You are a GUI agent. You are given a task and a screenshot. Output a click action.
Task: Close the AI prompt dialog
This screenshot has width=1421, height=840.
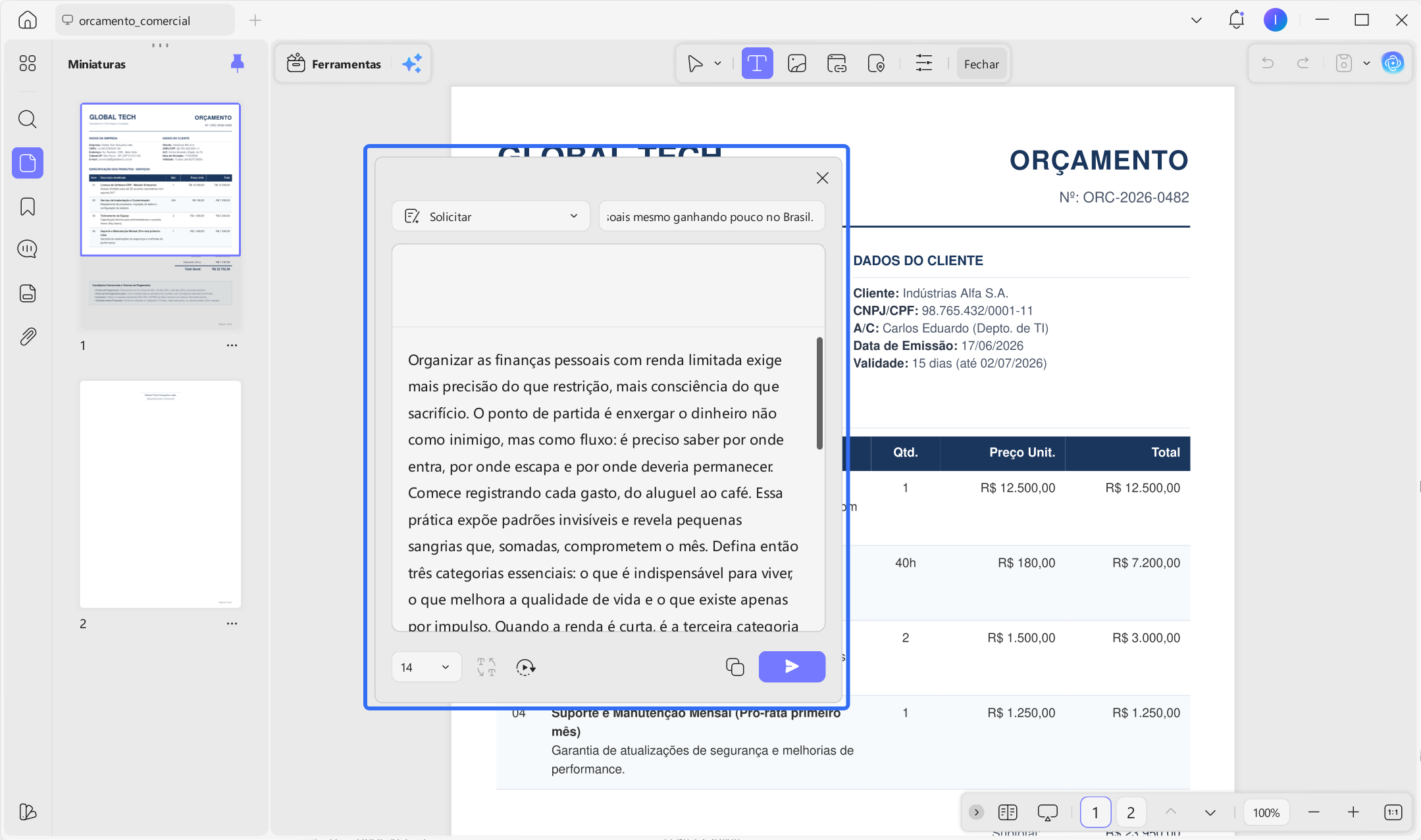coord(822,178)
